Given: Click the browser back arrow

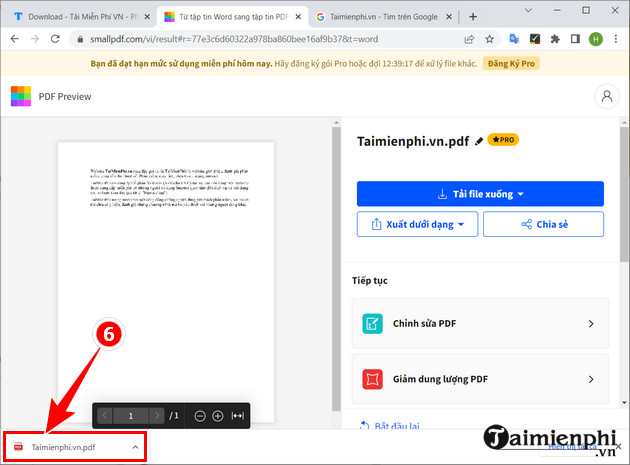Looking at the screenshot, I should (14, 39).
